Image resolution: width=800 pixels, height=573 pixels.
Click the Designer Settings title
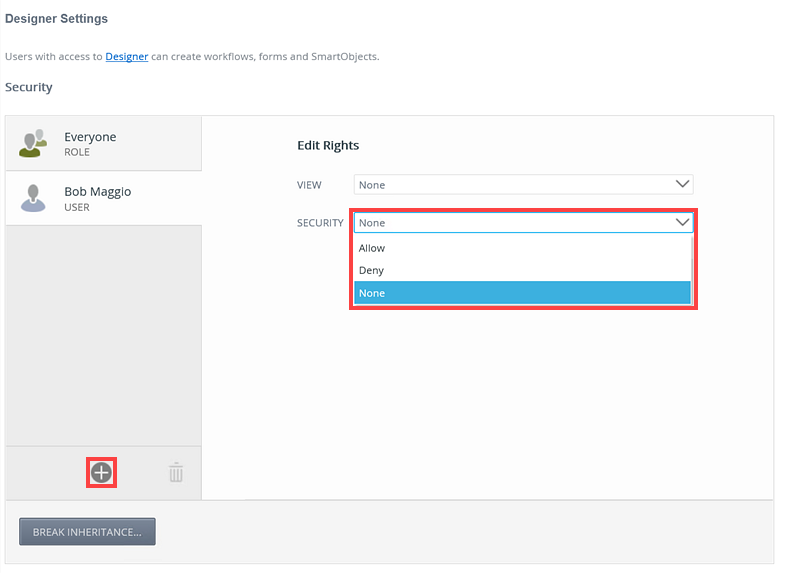pyautogui.click(x=56, y=19)
